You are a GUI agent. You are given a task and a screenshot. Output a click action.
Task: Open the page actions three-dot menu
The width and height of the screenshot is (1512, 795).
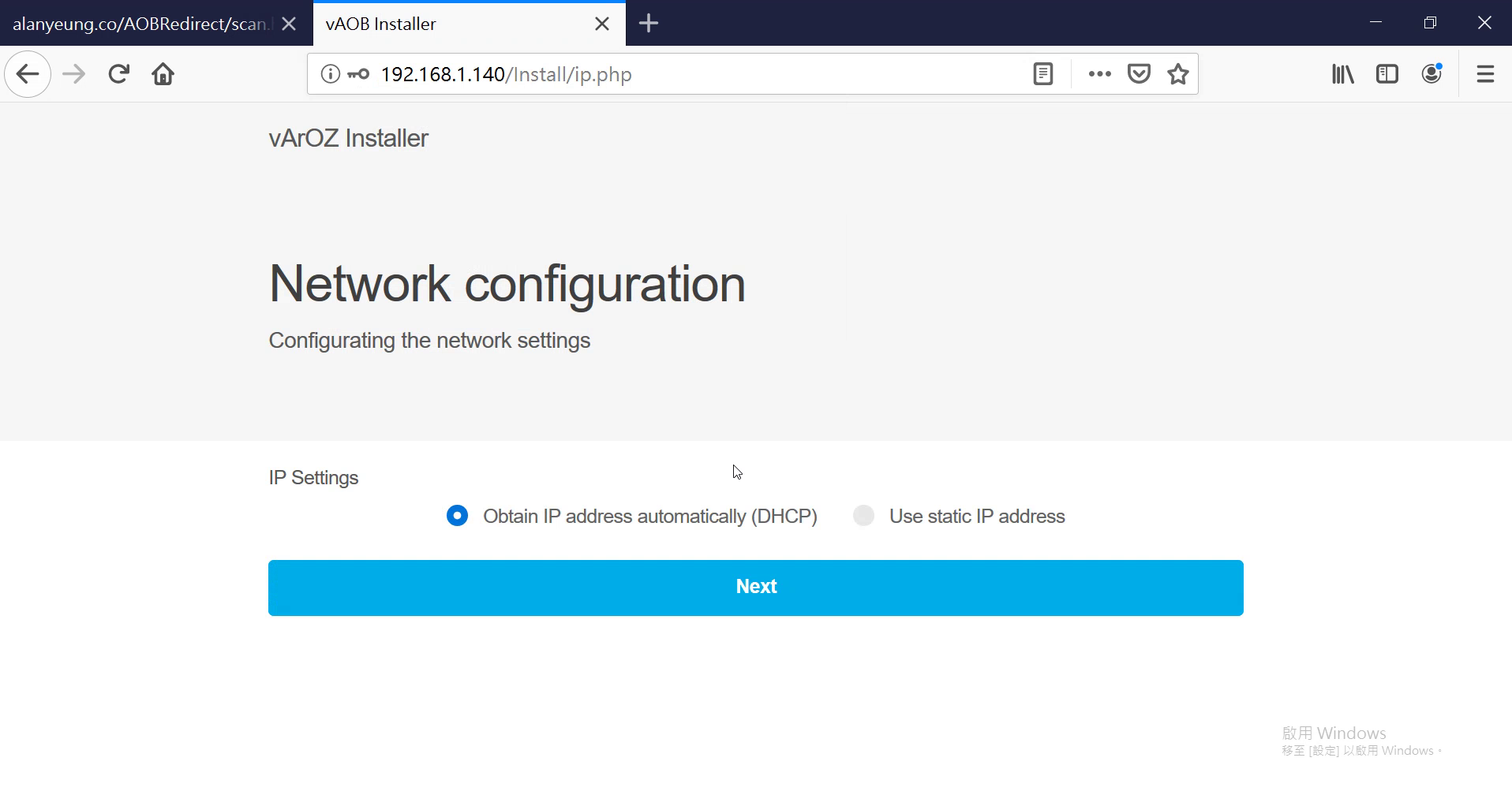1099,74
